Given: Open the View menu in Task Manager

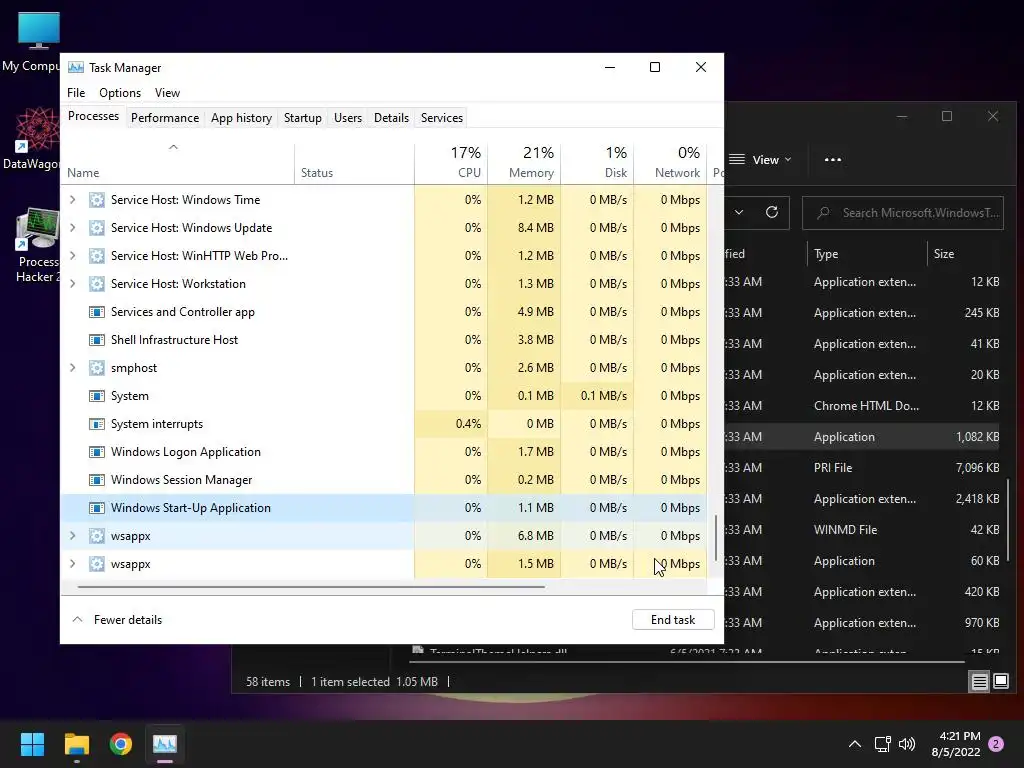Looking at the screenshot, I should (167, 93).
